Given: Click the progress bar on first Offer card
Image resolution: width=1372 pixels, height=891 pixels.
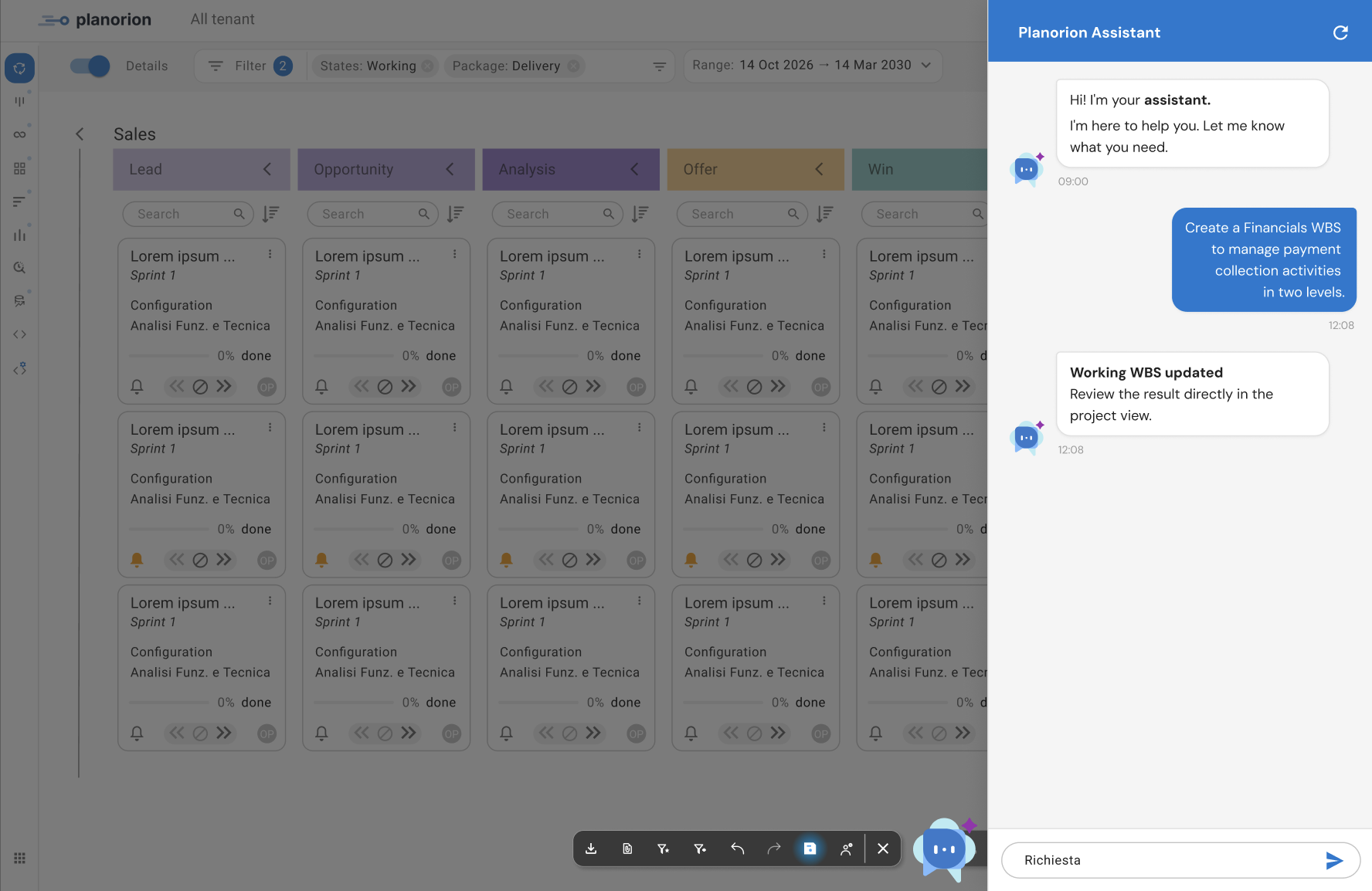Looking at the screenshot, I should point(723,356).
